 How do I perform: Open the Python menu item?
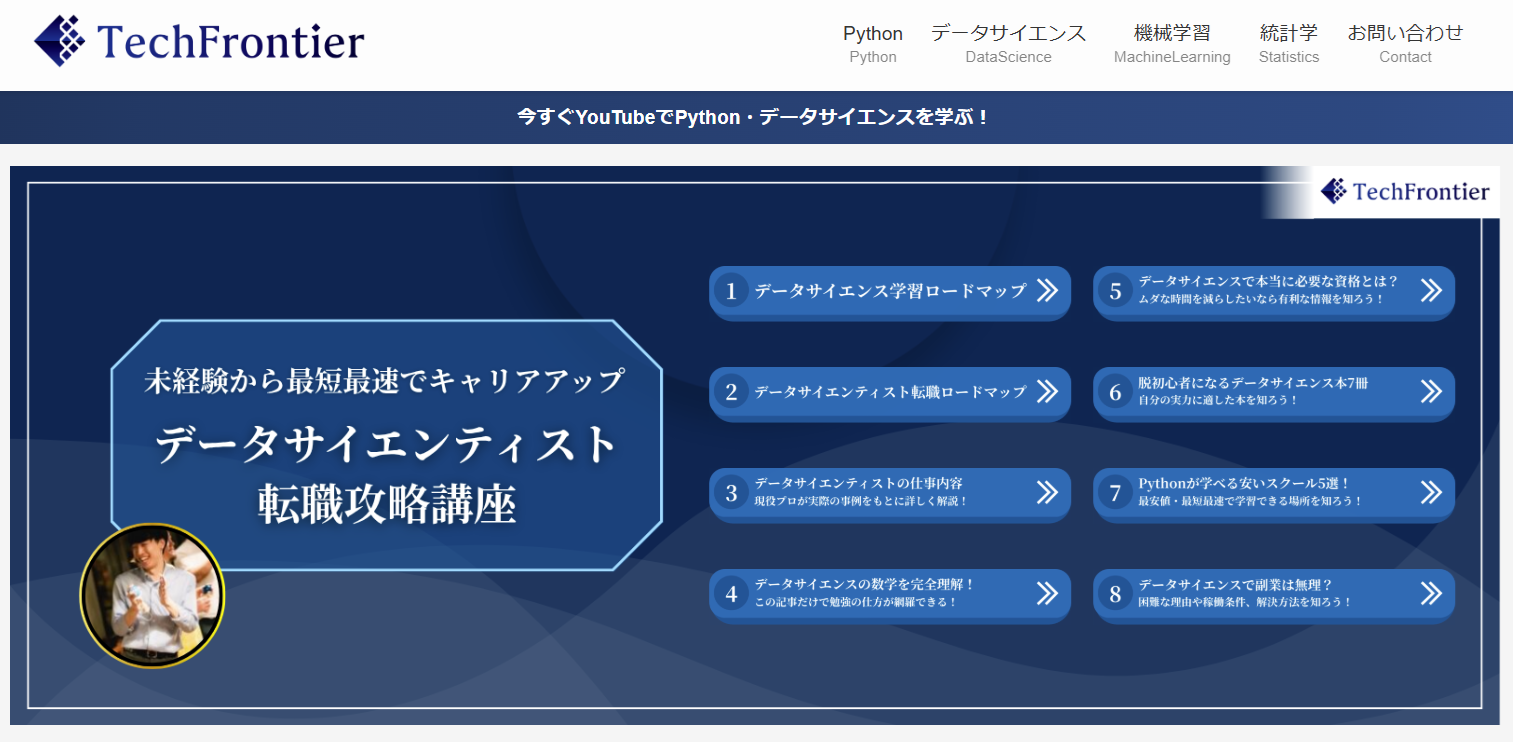pos(873,44)
